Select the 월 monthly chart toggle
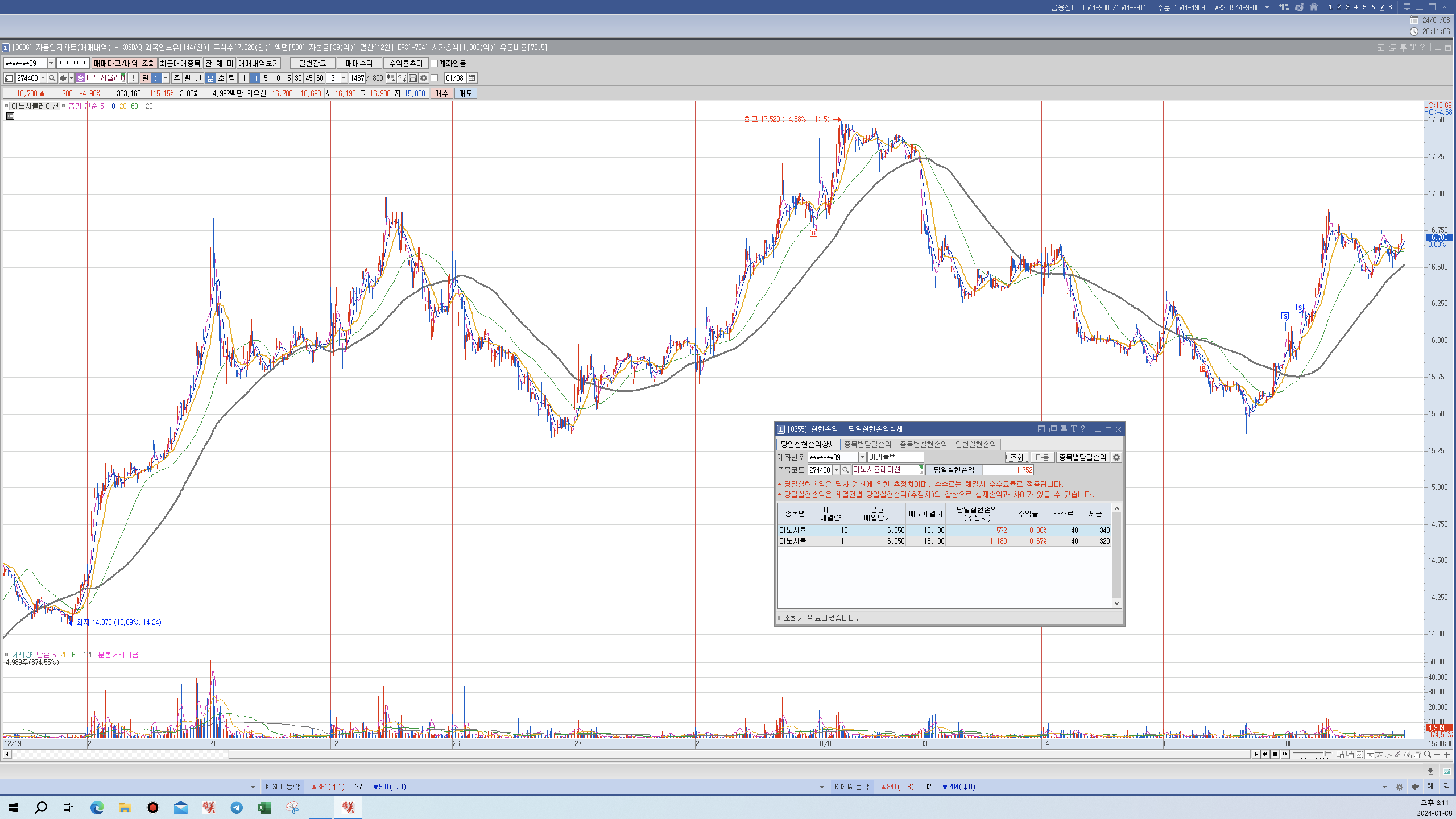1456x819 pixels. [x=188, y=78]
